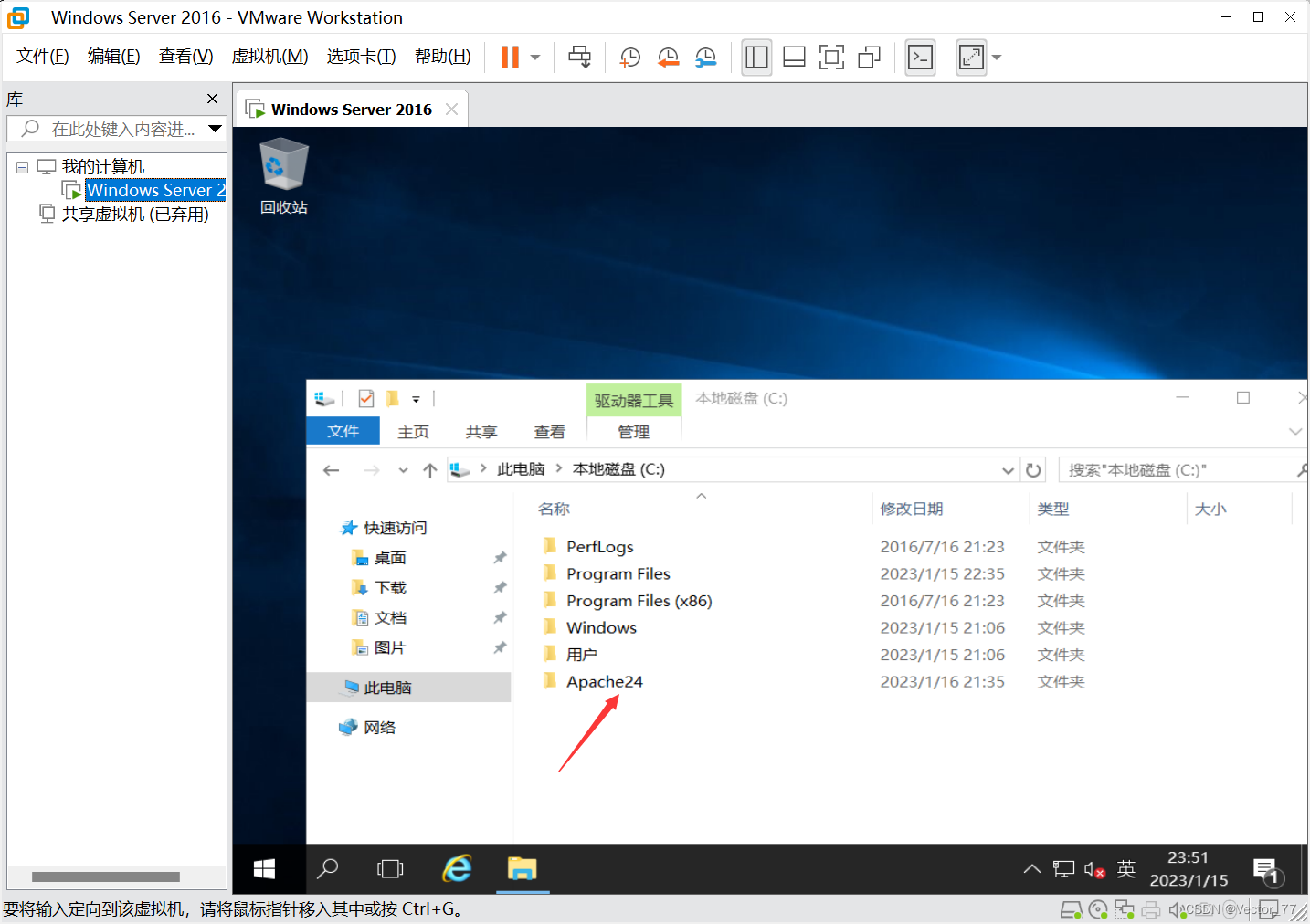Screen dimensions: 1310x924
Task: Open Task View on guest taskbar
Action: (x=390, y=869)
